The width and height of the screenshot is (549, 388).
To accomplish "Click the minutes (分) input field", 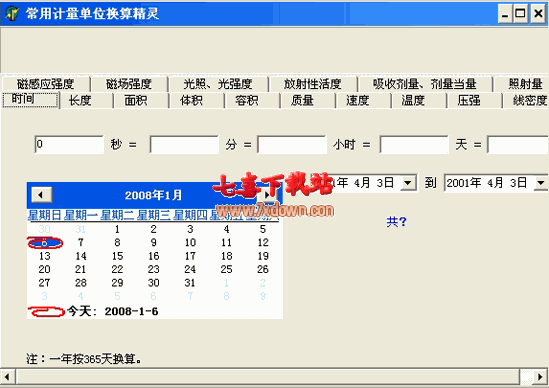I will pyautogui.click(x=184, y=144).
